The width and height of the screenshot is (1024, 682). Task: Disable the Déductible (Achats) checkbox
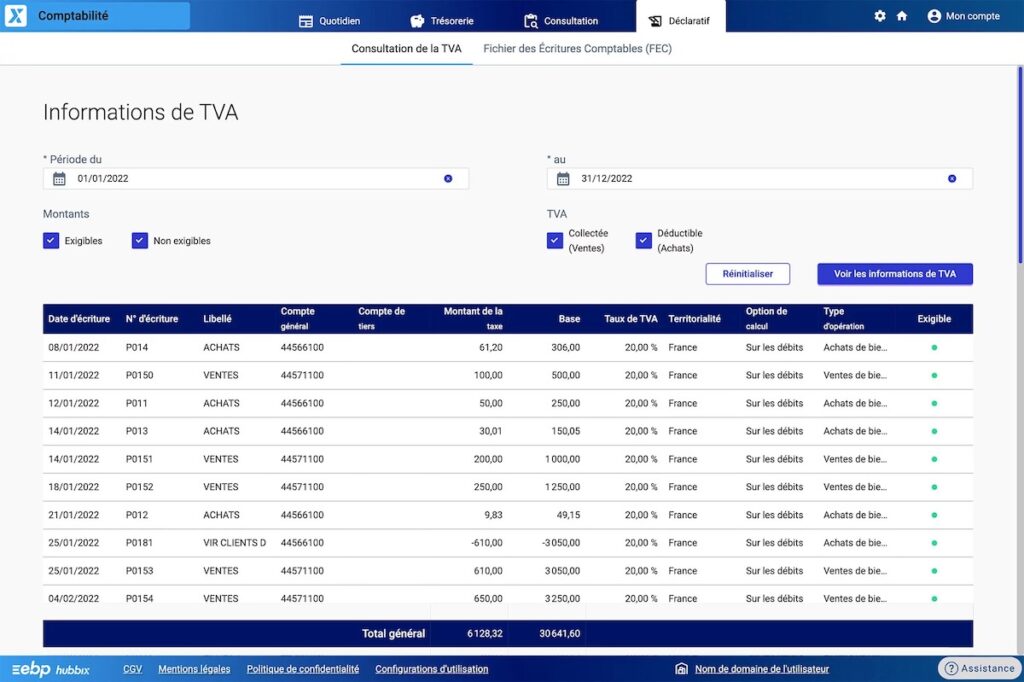[x=642, y=240]
